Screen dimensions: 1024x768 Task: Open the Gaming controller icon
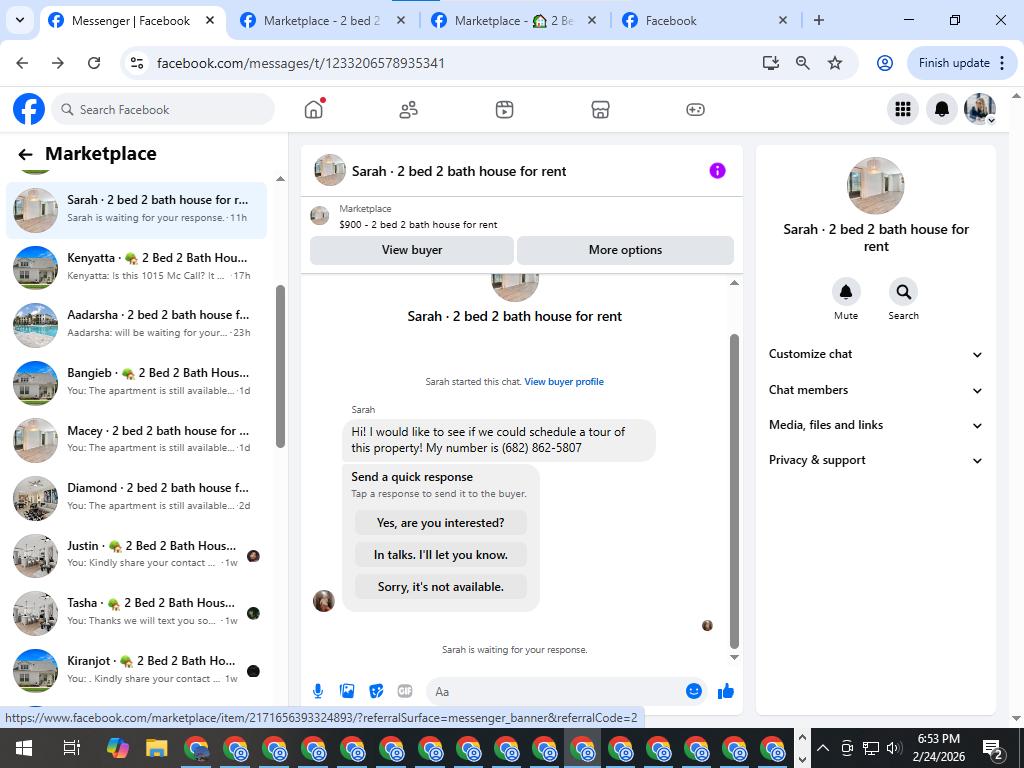click(x=695, y=110)
